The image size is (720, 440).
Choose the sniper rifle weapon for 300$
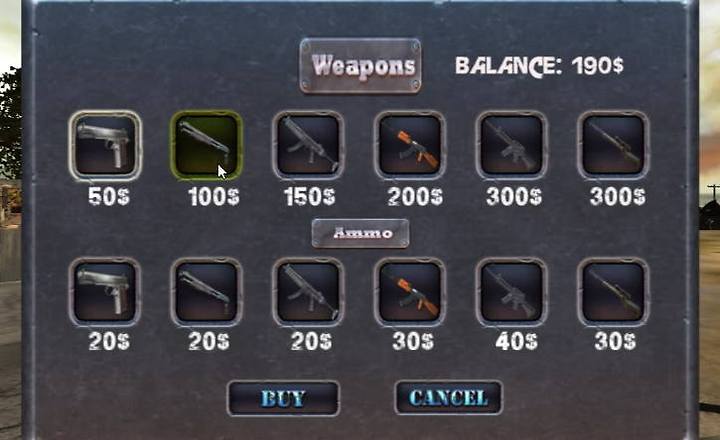point(613,145)
